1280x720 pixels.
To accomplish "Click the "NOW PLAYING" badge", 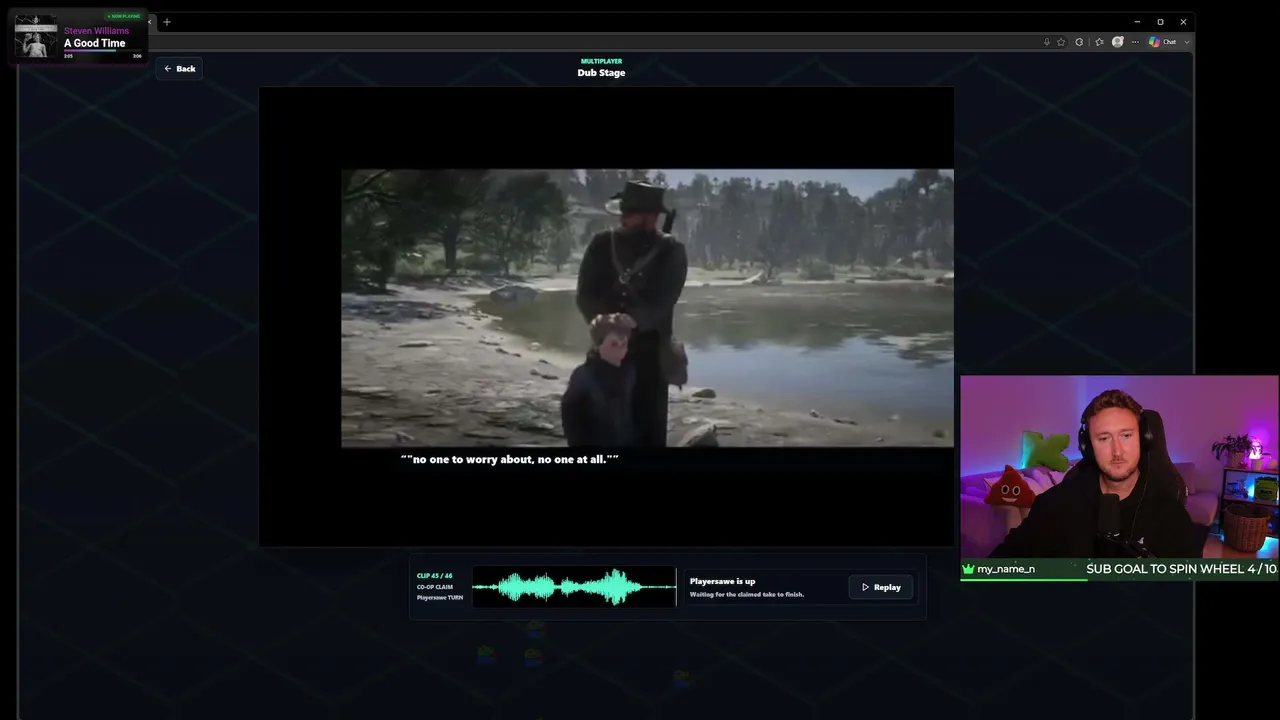I will pyautogui.click(x=125, y=17).
